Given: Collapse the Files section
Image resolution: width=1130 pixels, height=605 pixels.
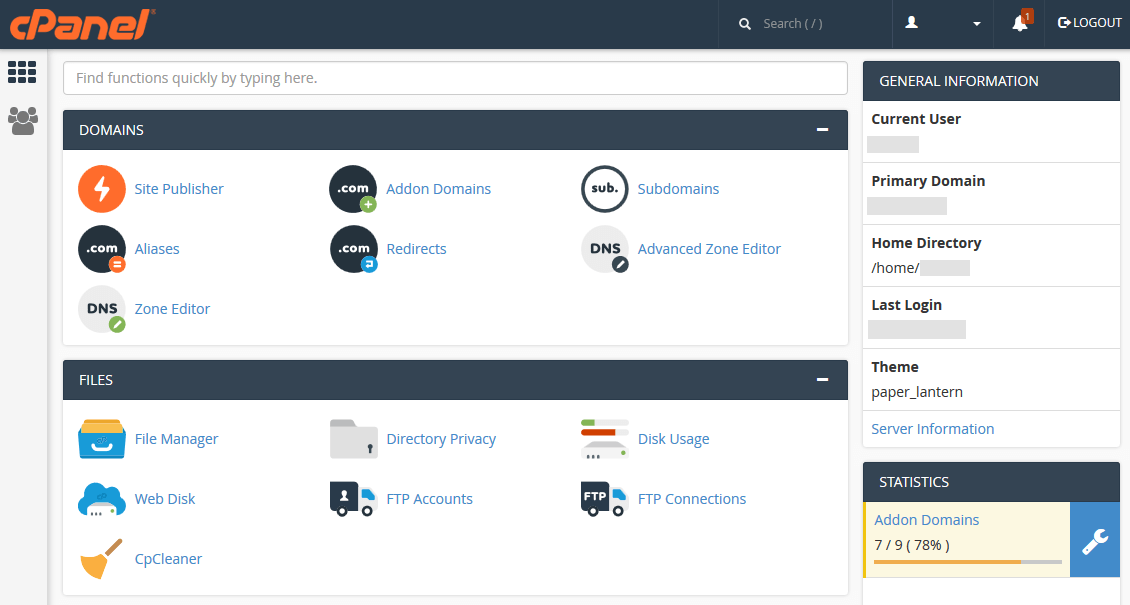Looking at the screenshot, I should [822, 380].
